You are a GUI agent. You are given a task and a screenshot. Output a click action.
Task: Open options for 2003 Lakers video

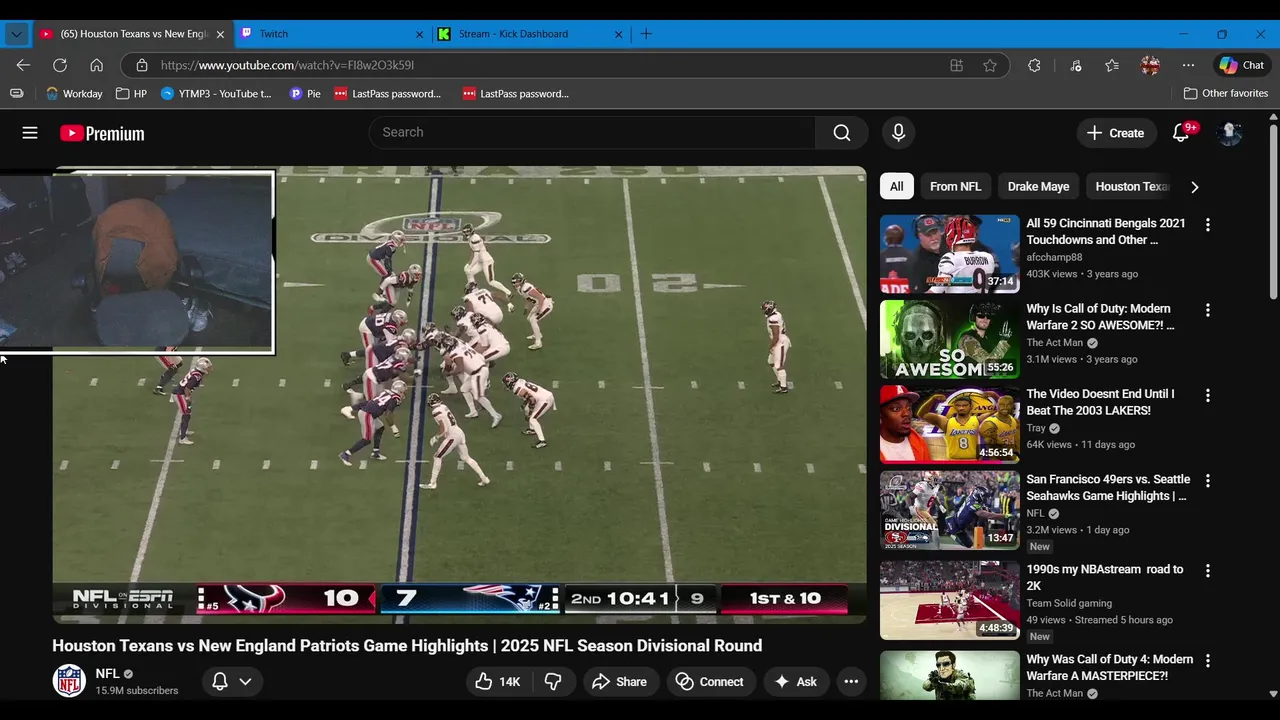coord(1207,395)
